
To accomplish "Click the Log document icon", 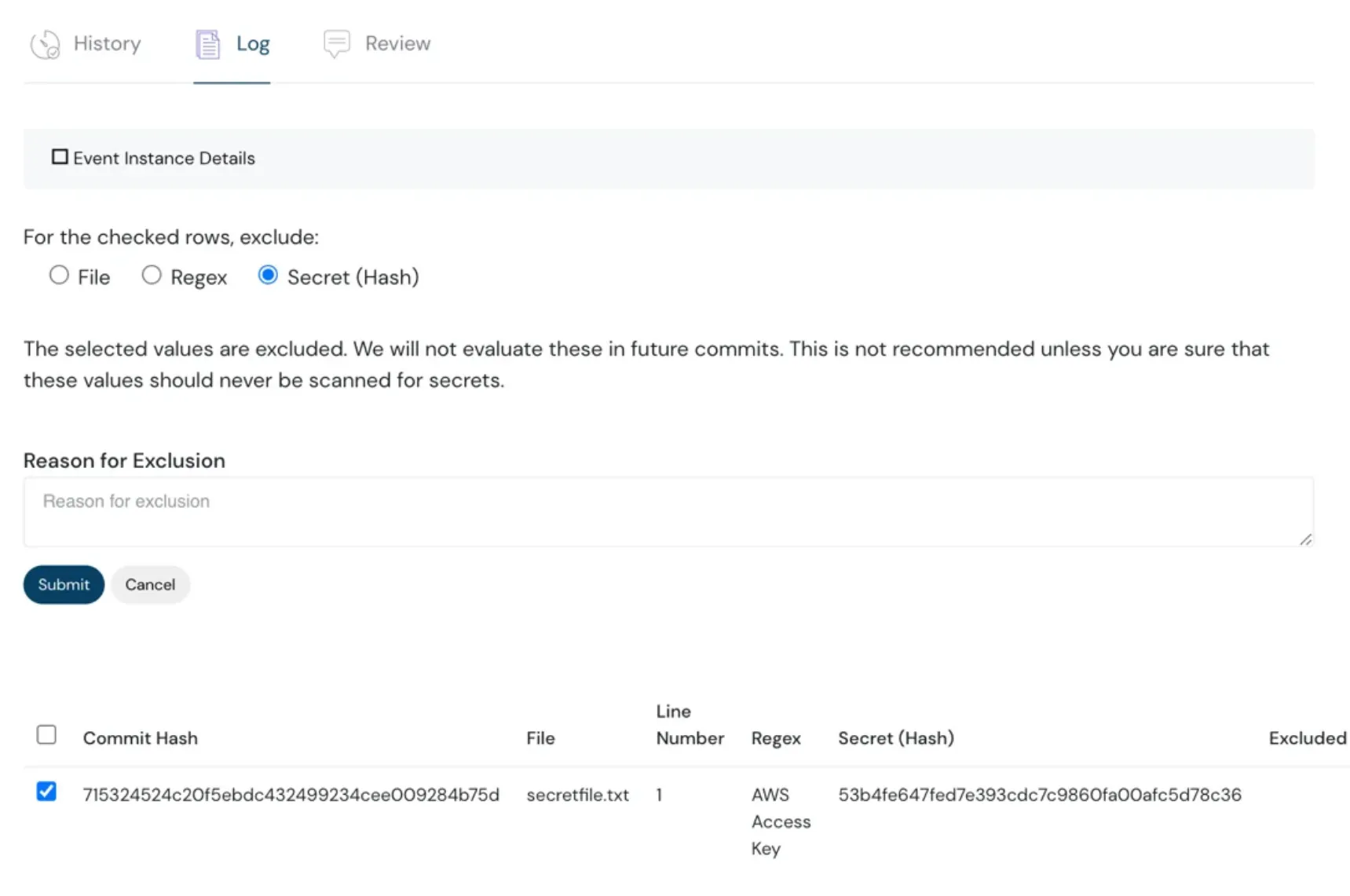I will click(207, 44).
